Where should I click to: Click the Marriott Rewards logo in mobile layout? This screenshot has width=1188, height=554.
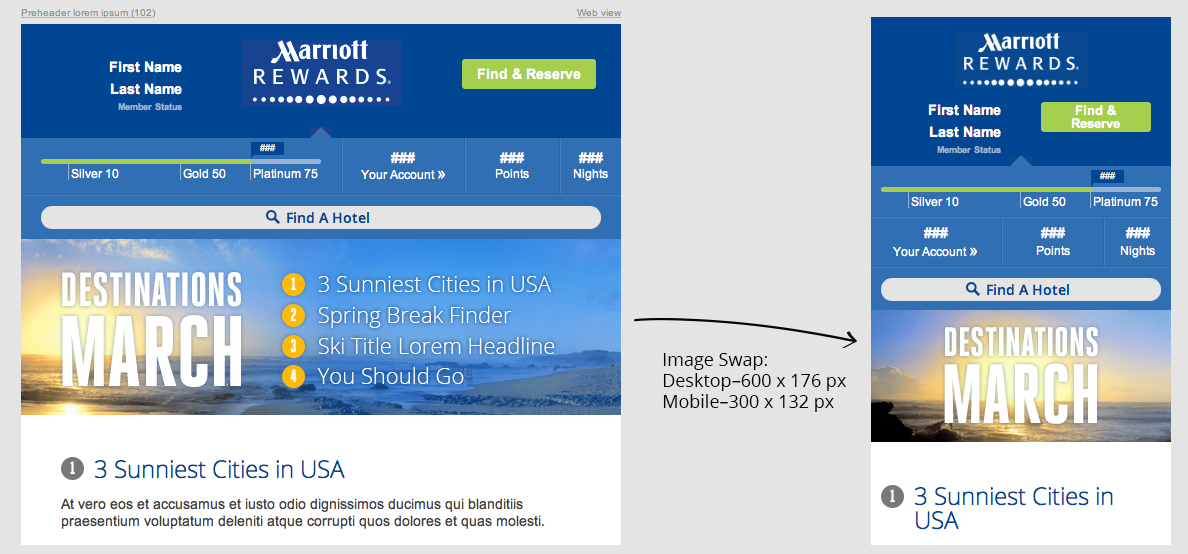point(1020,57)
